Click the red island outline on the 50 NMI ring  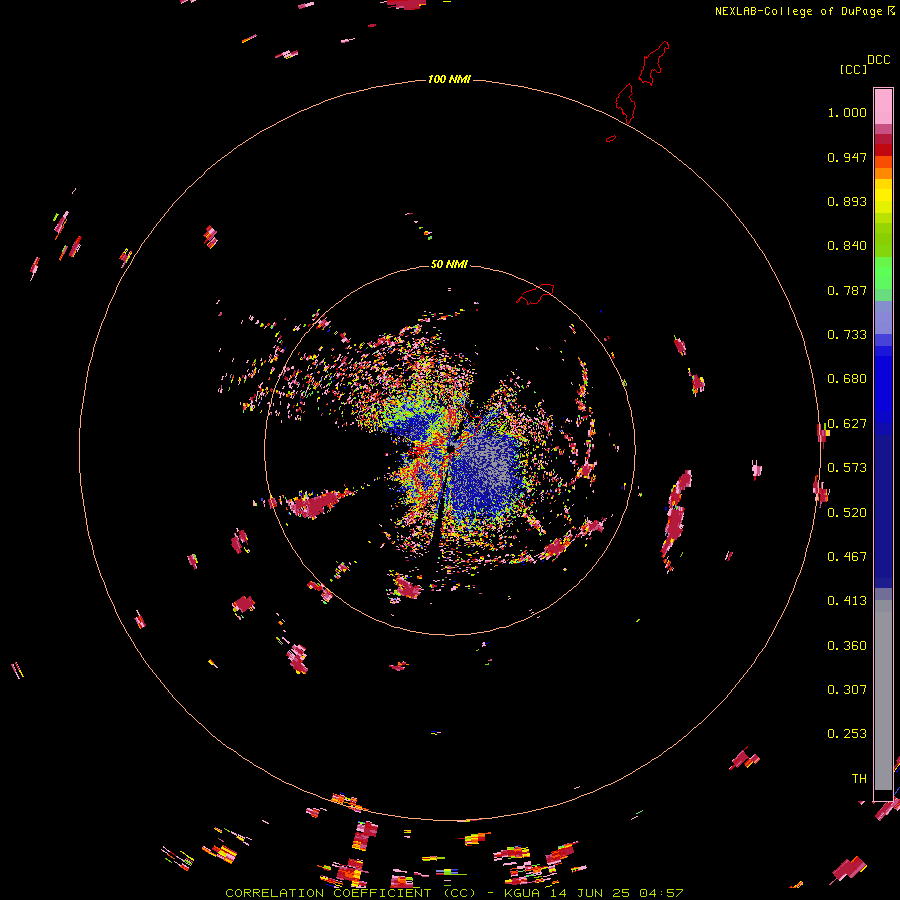pyautogui.click(x=535, y=294)
